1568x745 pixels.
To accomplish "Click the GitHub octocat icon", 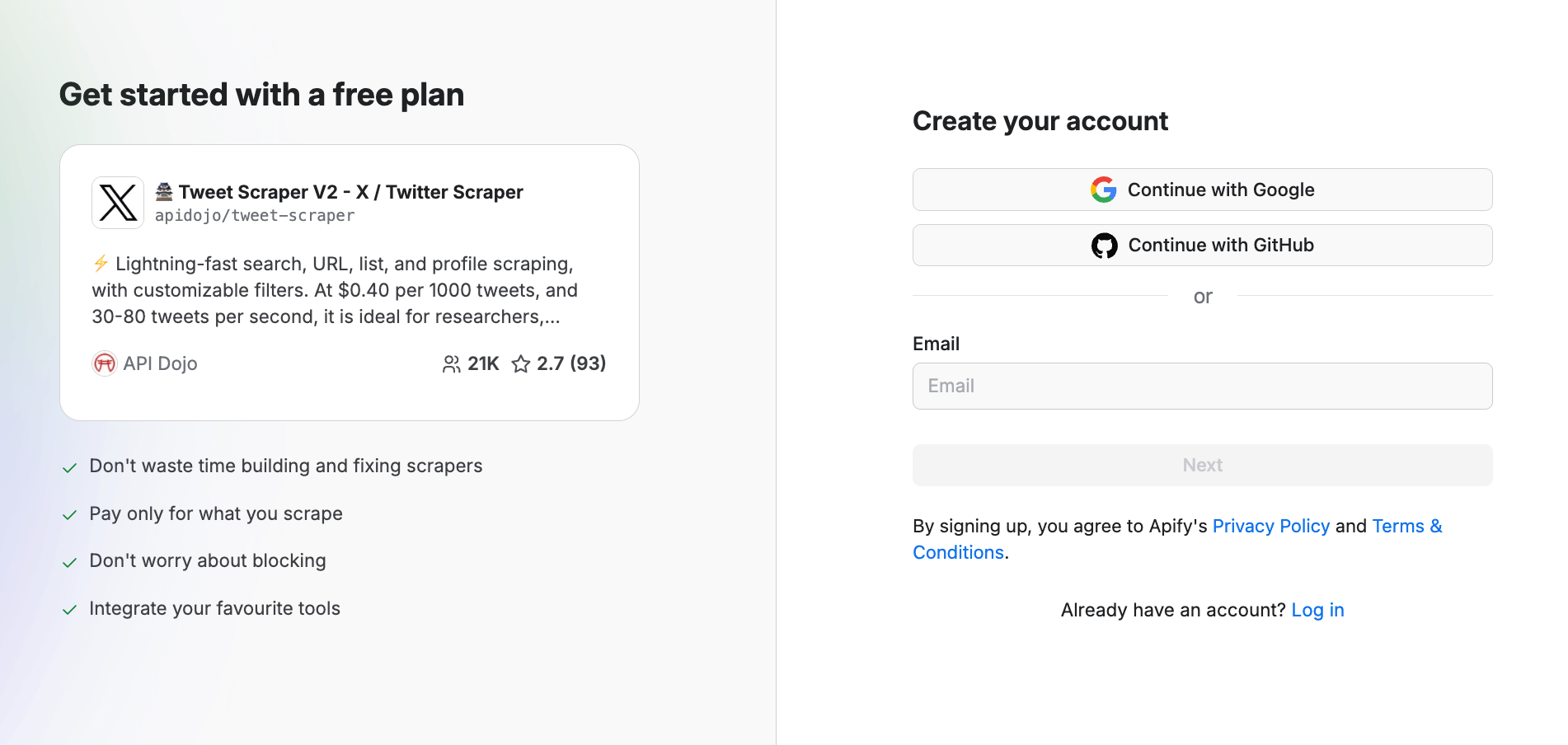I will 1104,246.
